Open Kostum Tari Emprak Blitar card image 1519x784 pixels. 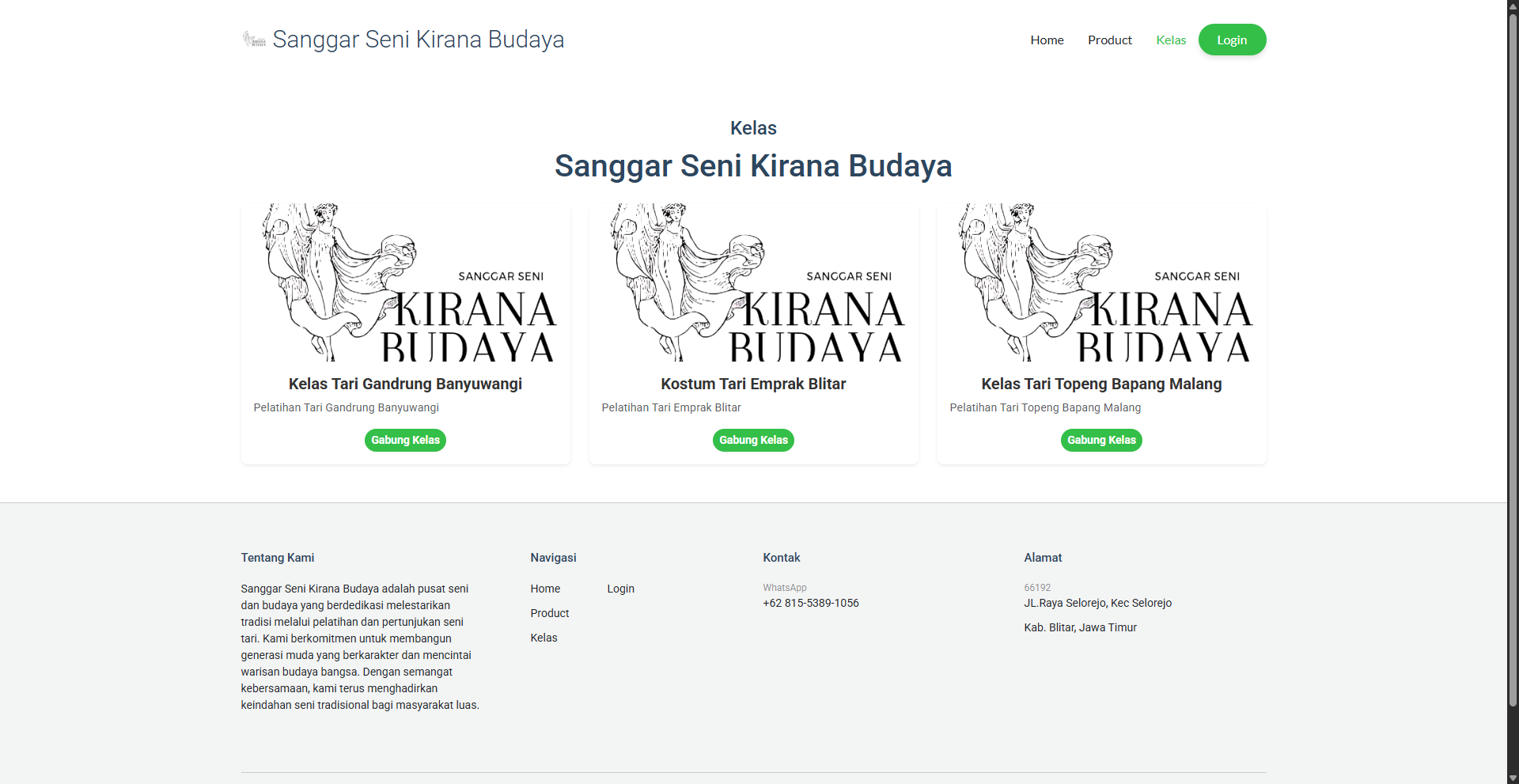click(753, 282)
